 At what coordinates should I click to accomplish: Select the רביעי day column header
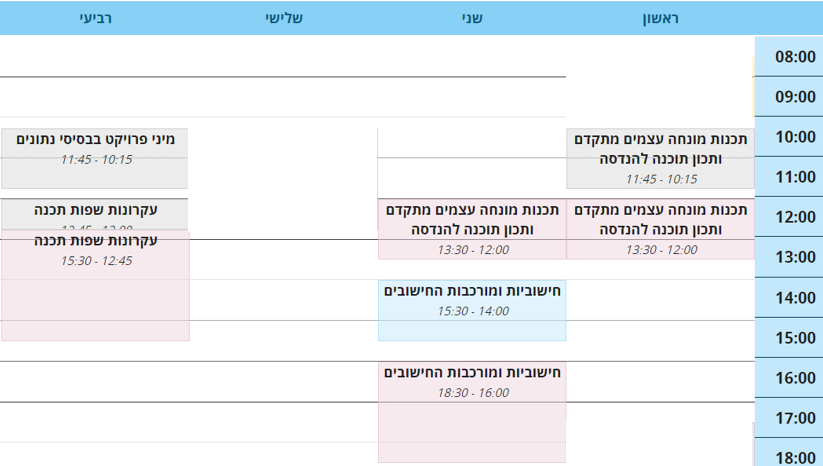[x=95, y=18]
